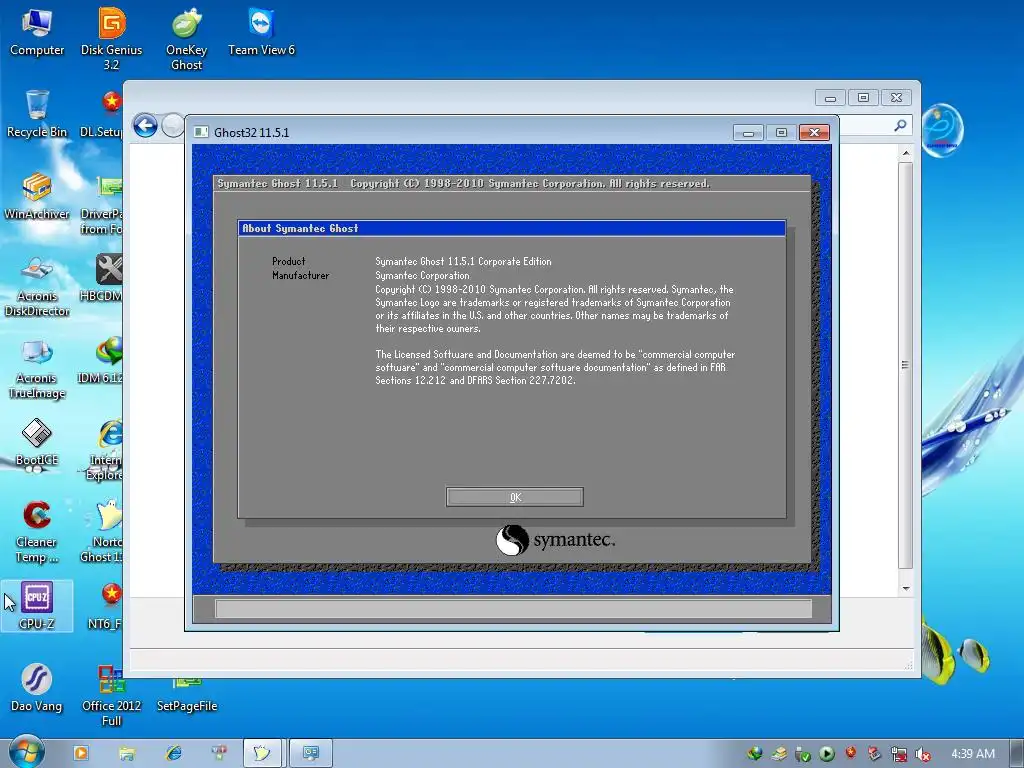The width and height of the screenshot is (1024, 768).
Task: Click the green play tray icon
Action: 827,754
